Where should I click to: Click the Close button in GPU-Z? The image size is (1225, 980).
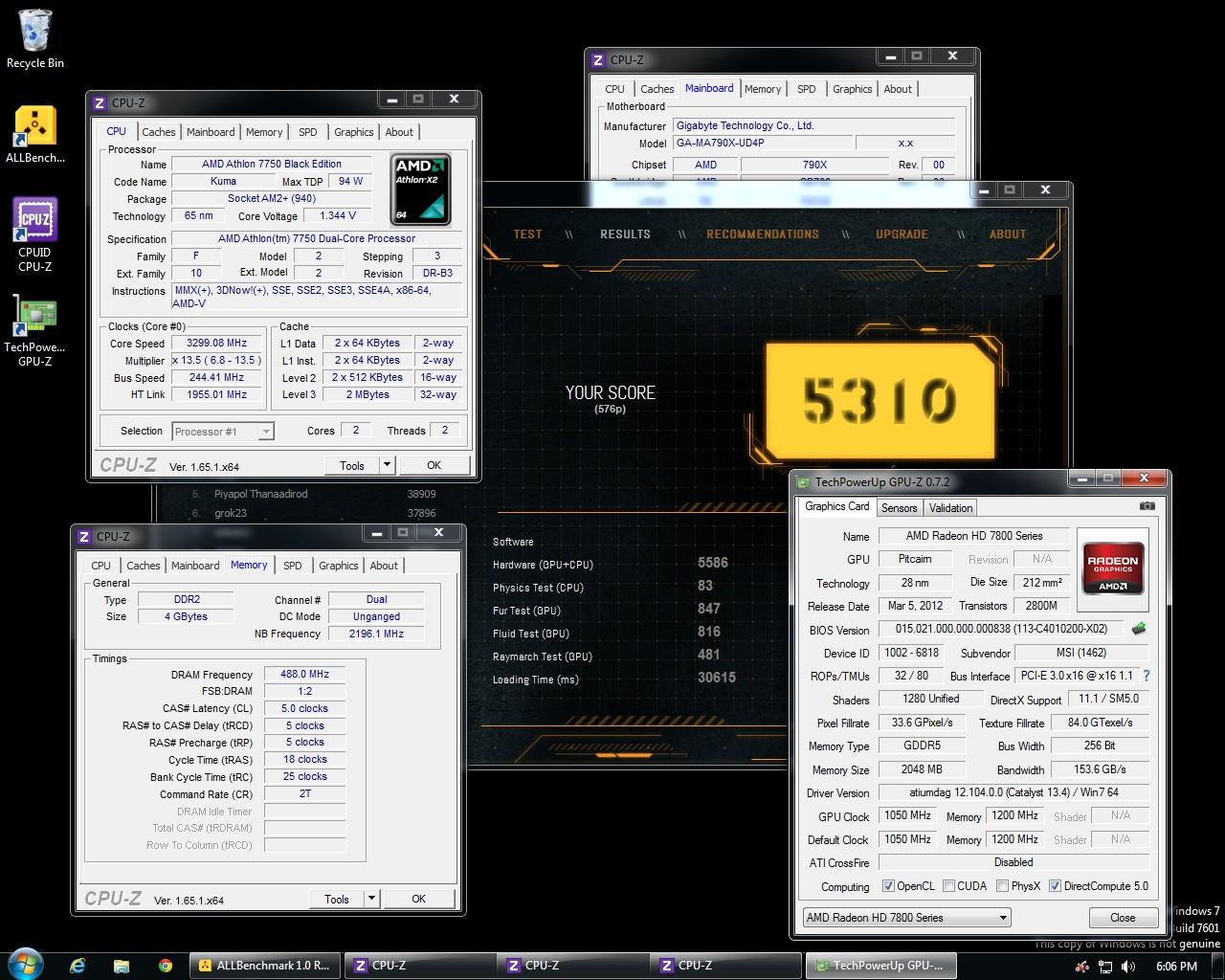(x=1123, y=917)
